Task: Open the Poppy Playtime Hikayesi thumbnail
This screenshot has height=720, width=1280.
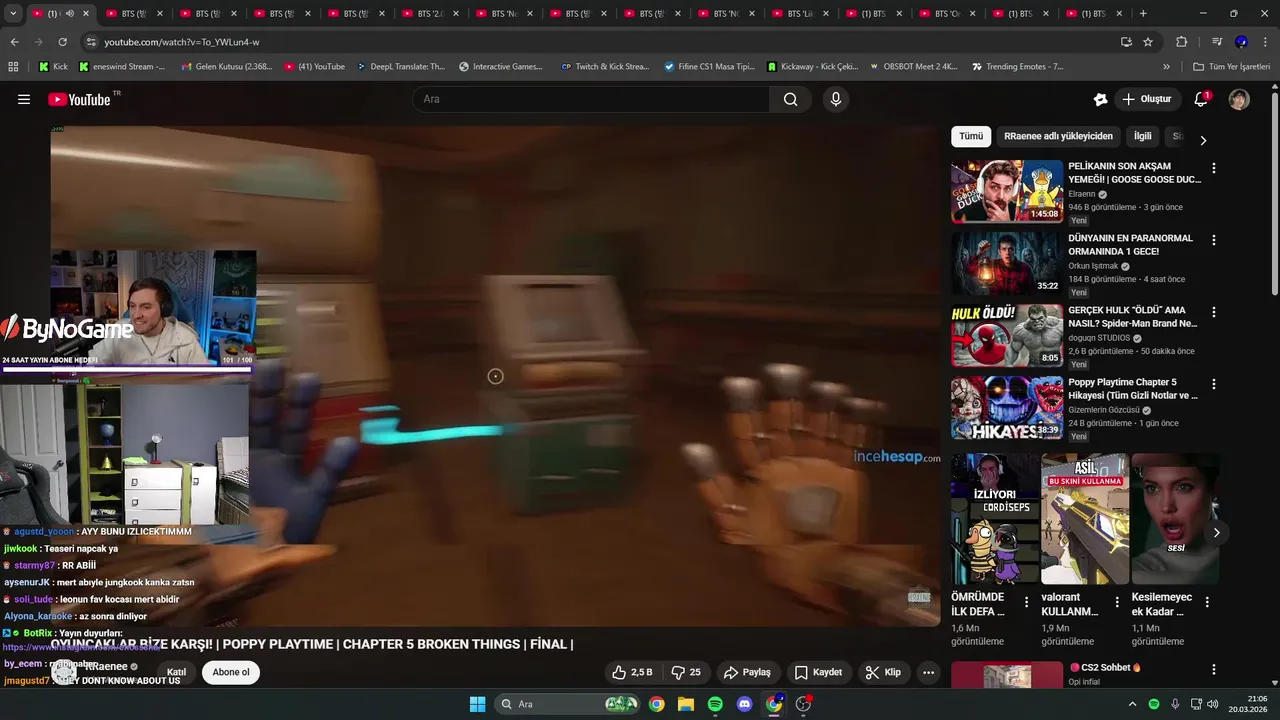Action: [1007, 408]
